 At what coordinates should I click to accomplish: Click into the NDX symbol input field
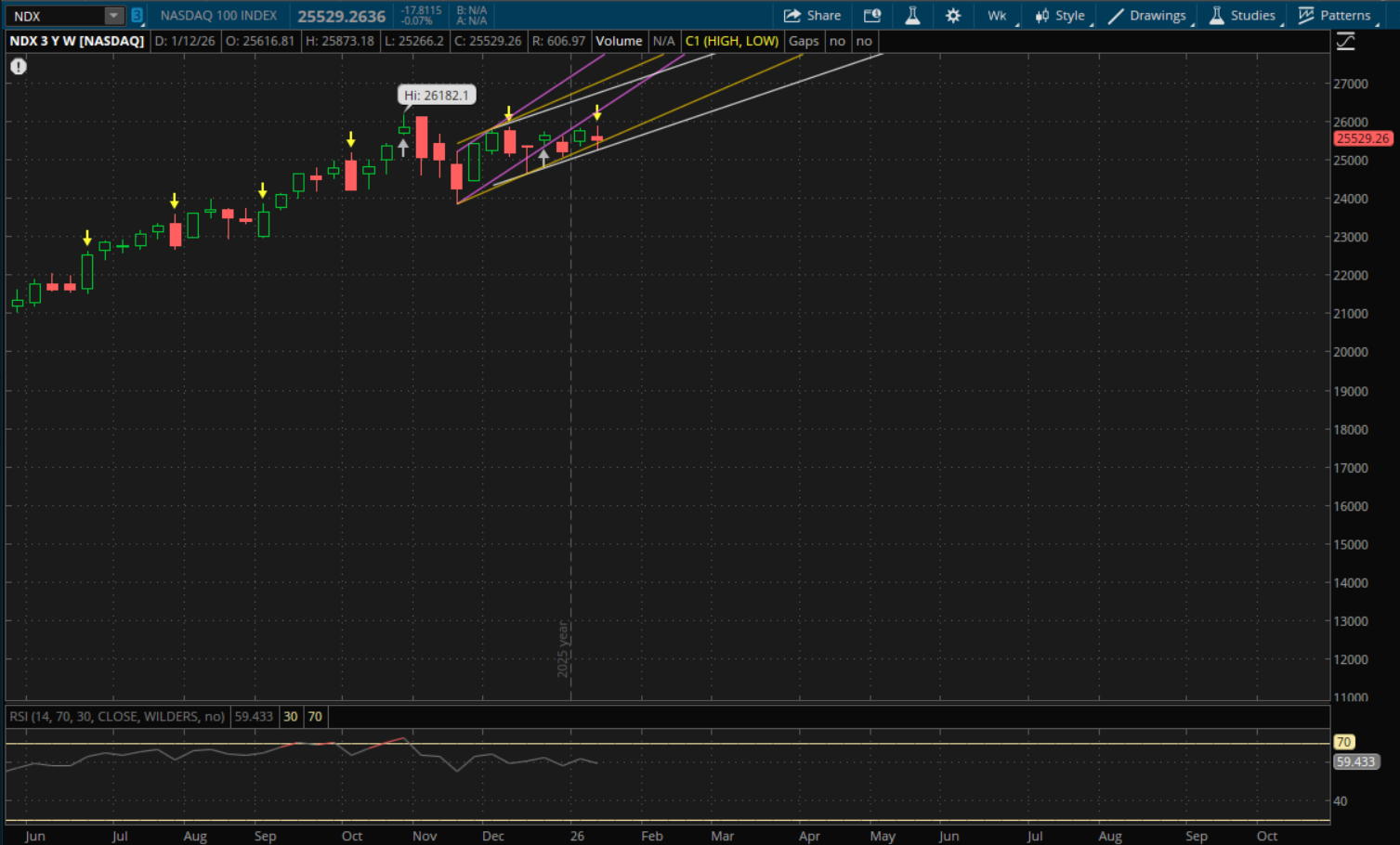point(54,16)
